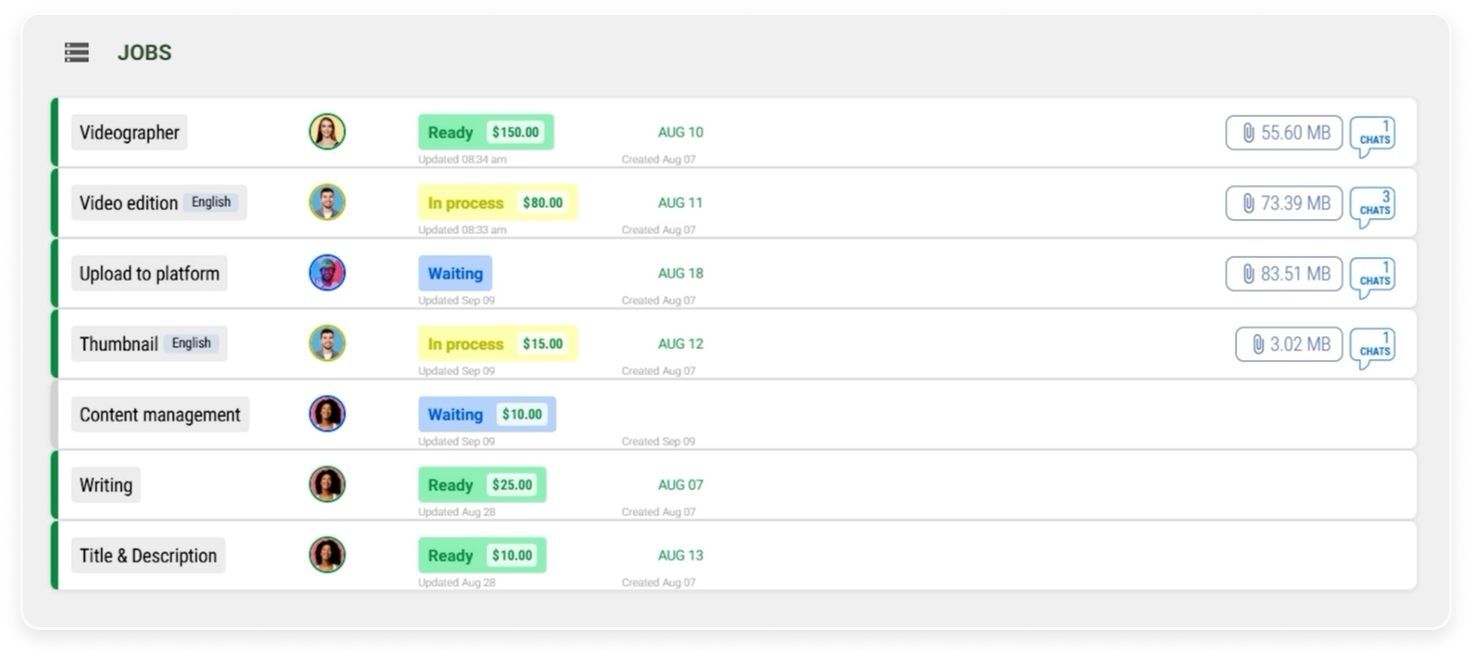Select the In process $80.00 status badge

click(497, 203)
